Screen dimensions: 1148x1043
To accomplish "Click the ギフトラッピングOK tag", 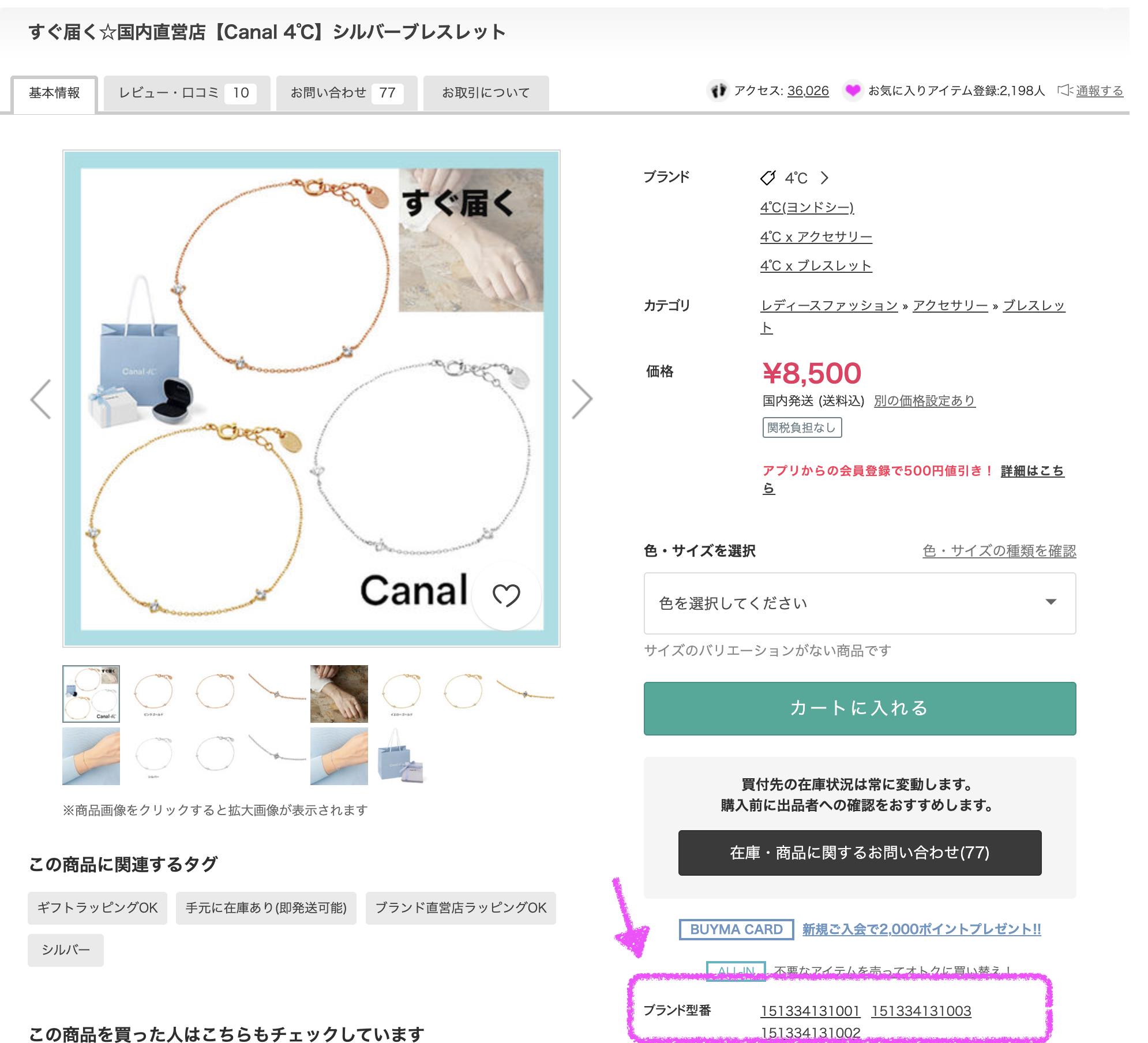I will [x=97, y=908].
